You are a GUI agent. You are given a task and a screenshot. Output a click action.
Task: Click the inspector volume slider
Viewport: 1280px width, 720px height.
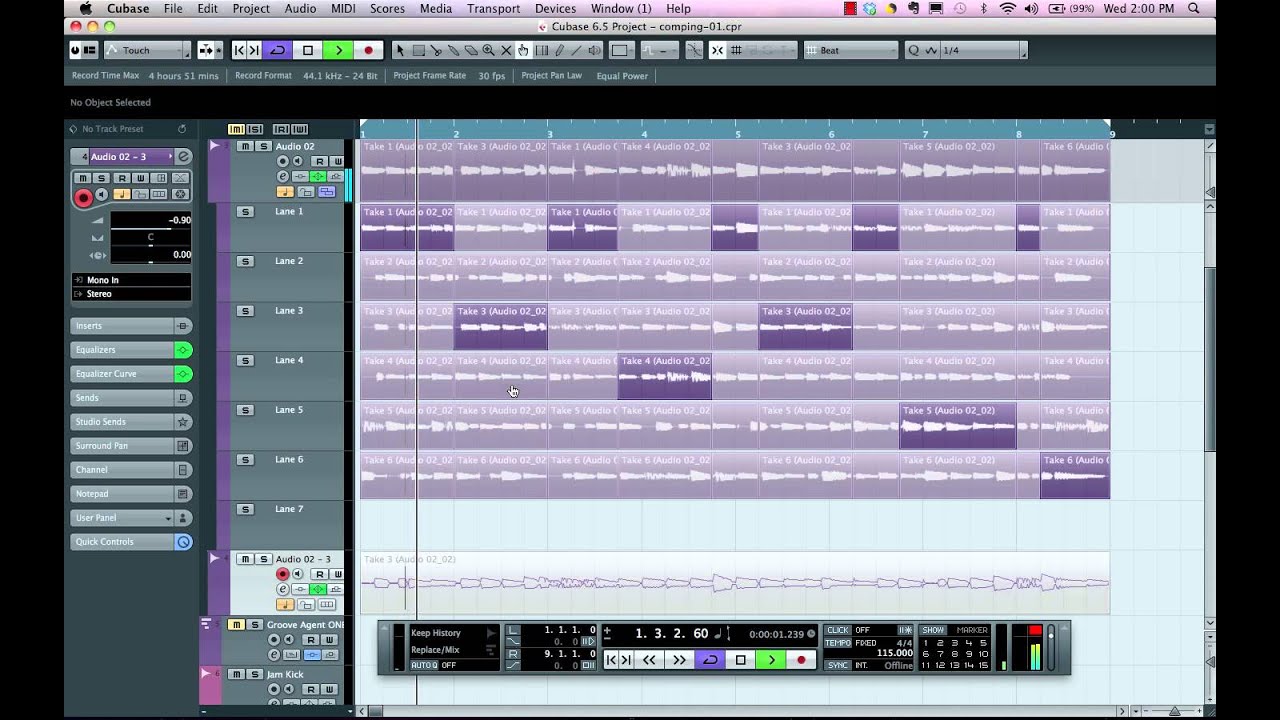[x=151, y=221]
